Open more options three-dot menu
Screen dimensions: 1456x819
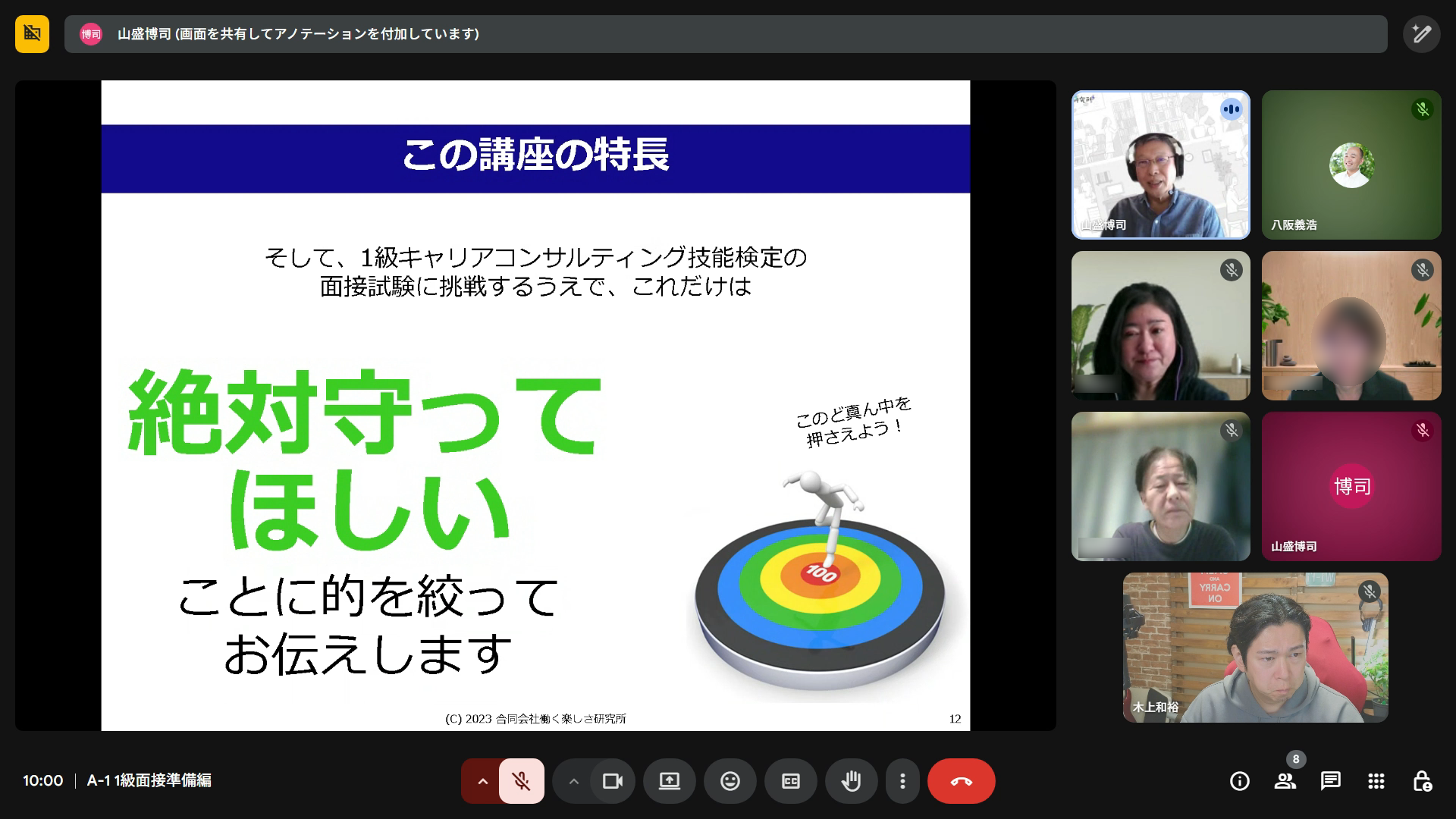pos(902,781)
